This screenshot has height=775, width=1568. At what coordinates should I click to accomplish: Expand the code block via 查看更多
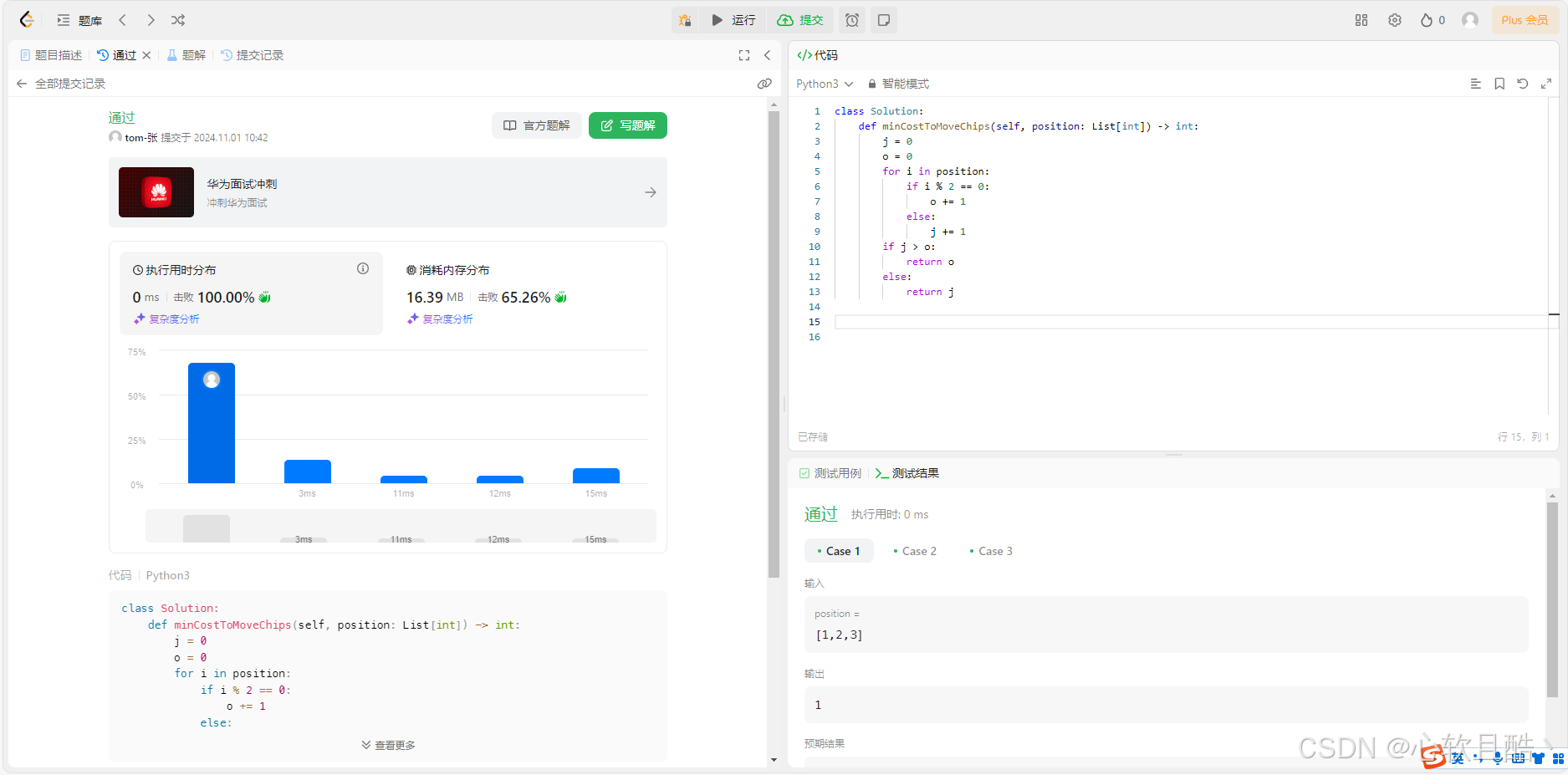click(387, 744)
